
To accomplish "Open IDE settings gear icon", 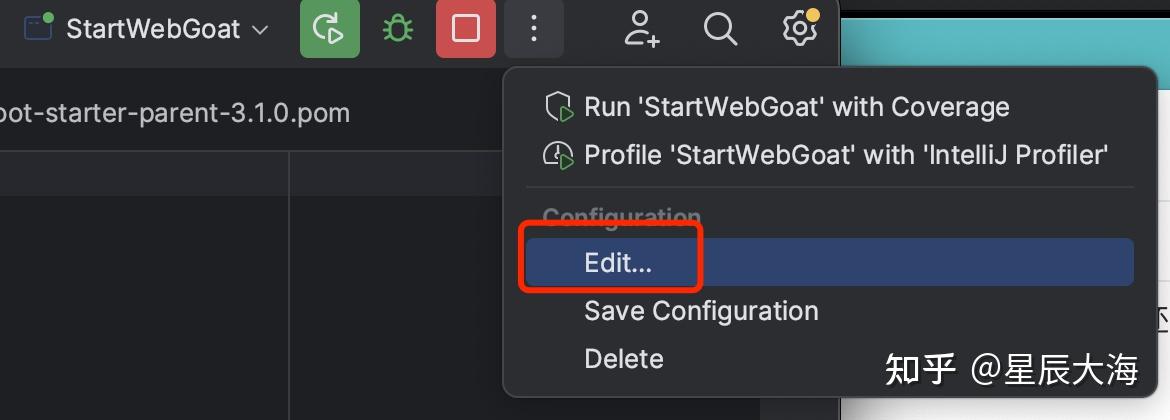I will click(x=799, y=28).
